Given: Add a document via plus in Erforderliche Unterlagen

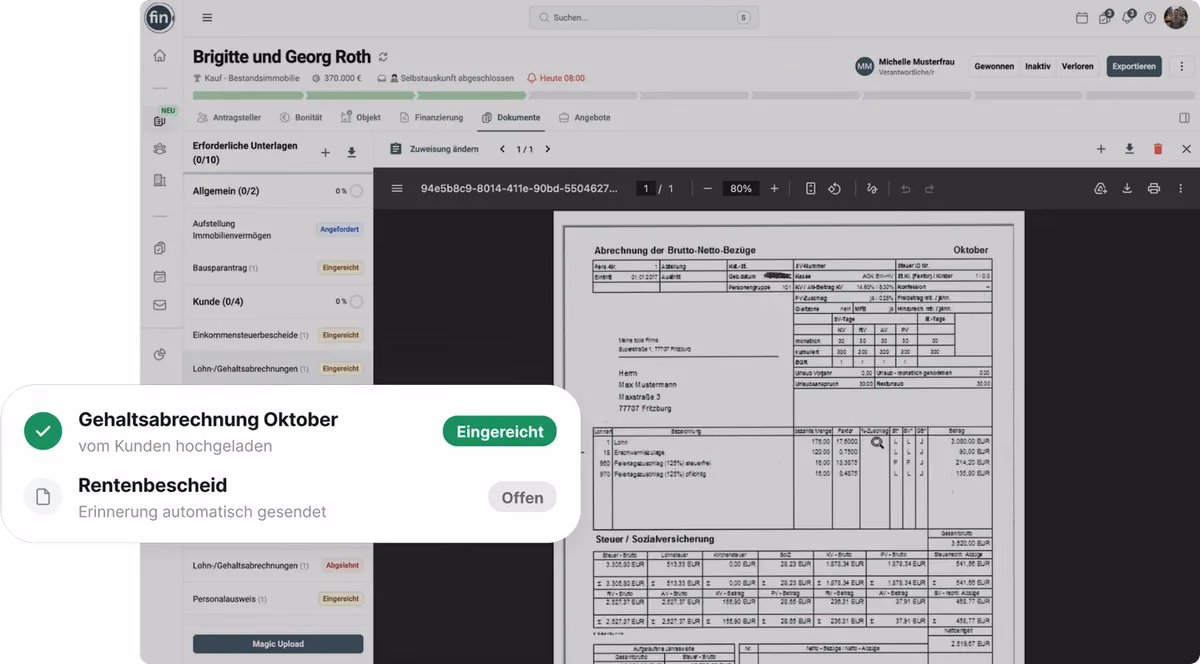Looking at the screenshot, I should (325, 152).
